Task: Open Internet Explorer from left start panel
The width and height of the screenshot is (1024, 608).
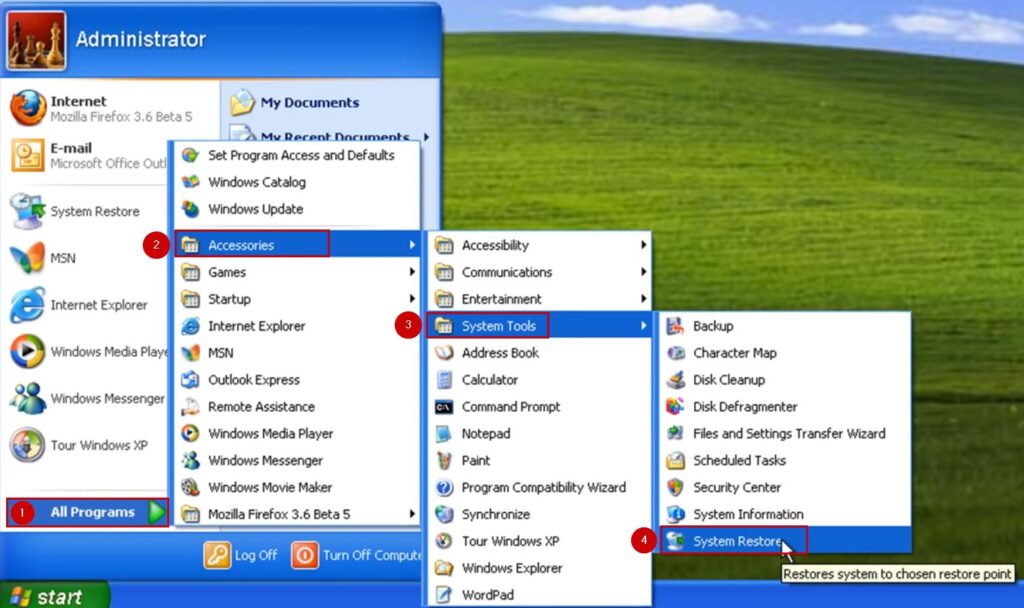Action: pyautogui.click(x=88, y=305)
